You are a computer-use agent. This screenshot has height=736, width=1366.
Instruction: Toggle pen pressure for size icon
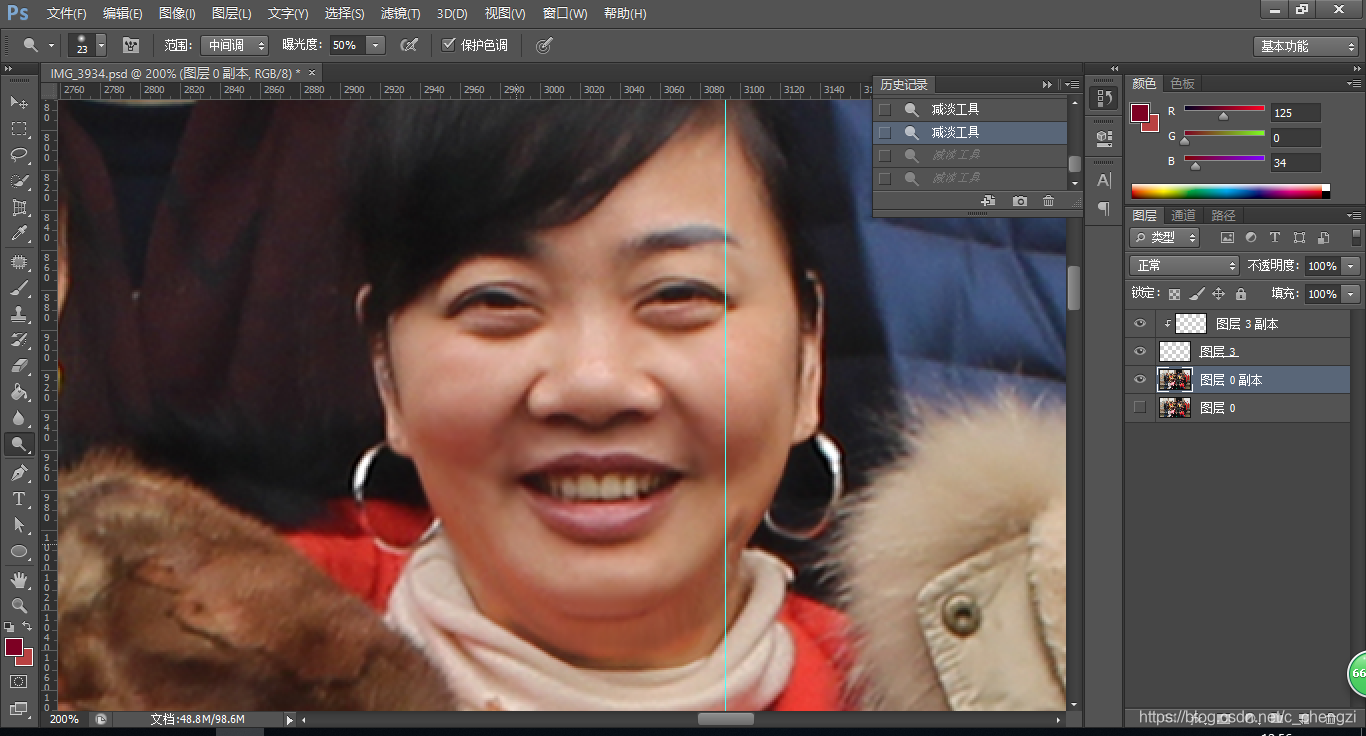[543, 45]
